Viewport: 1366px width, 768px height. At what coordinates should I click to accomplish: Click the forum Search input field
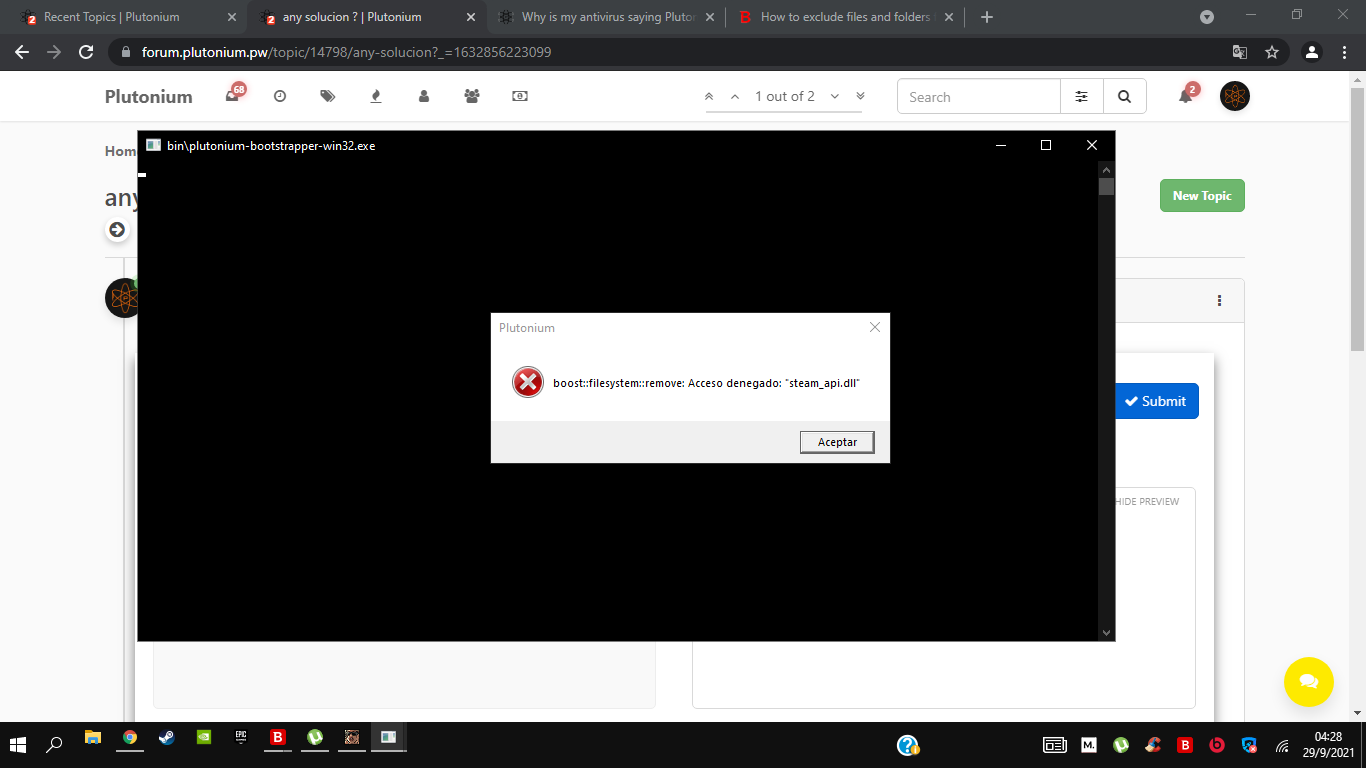click(979, 97)
